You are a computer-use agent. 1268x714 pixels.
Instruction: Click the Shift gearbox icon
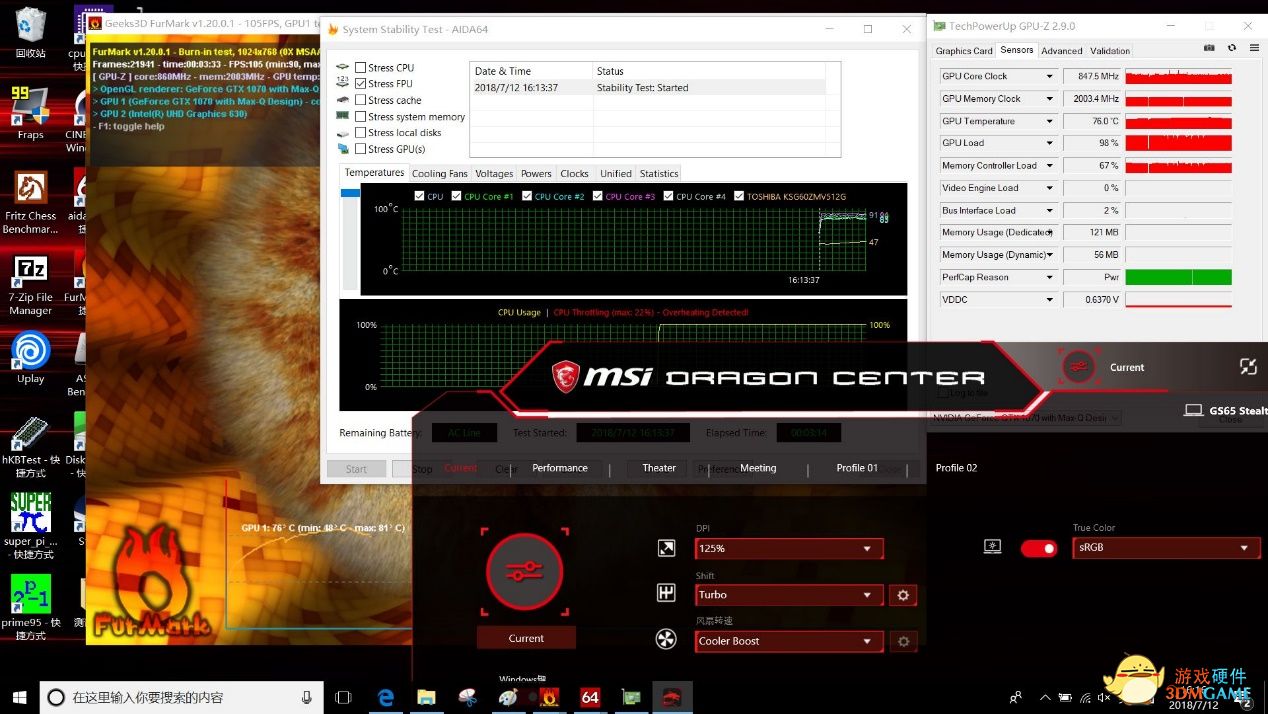(x=666, y=594)
